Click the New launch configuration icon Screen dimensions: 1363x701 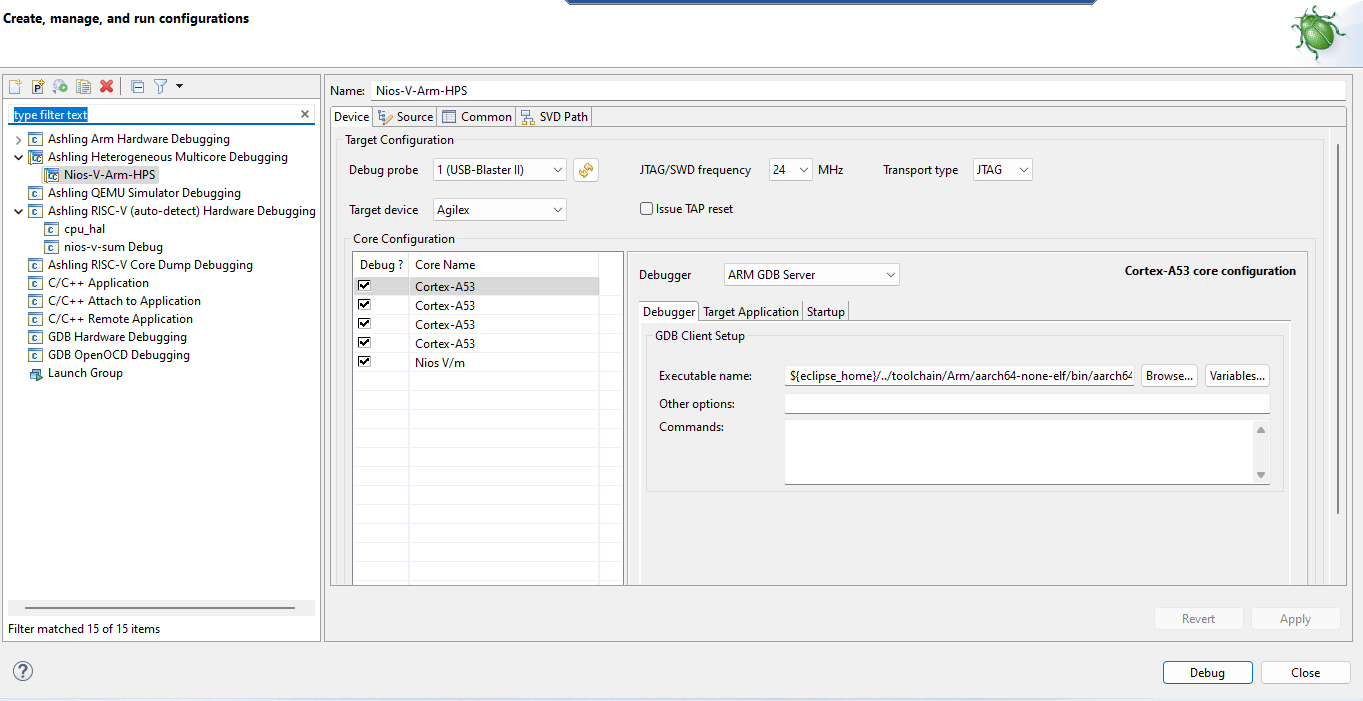(15, 87)
